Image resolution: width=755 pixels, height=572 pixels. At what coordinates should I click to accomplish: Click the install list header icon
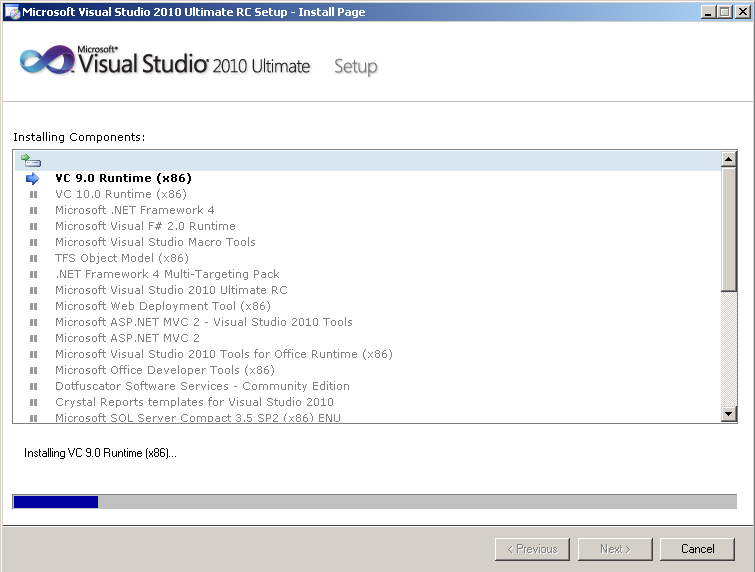(x=31, y=160)
